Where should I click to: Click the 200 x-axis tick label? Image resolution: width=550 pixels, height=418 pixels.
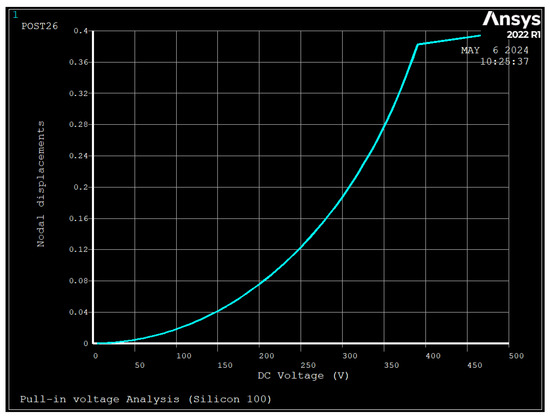coord(267,356)
